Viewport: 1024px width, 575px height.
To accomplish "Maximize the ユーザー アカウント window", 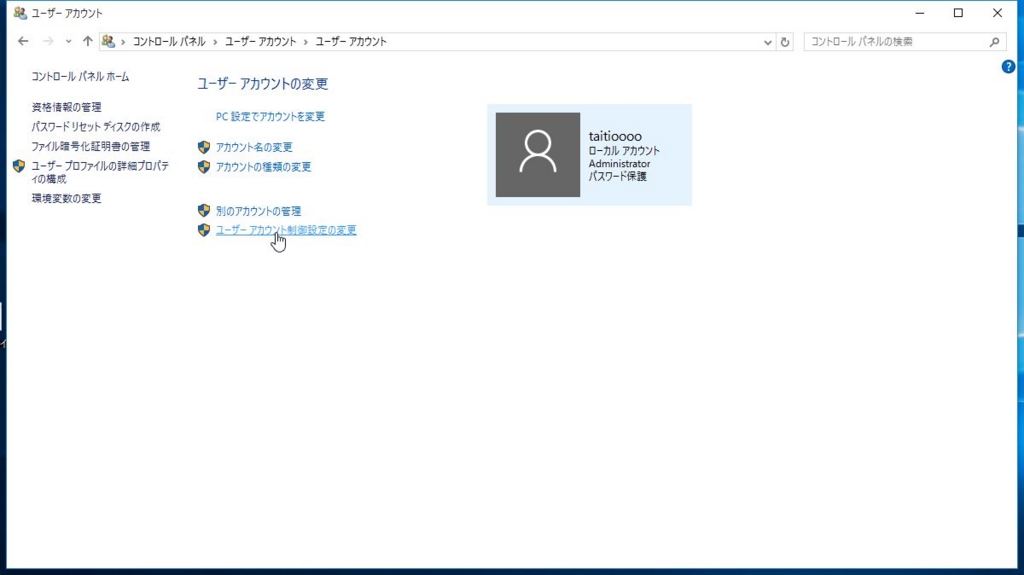I will click(958, 13).
